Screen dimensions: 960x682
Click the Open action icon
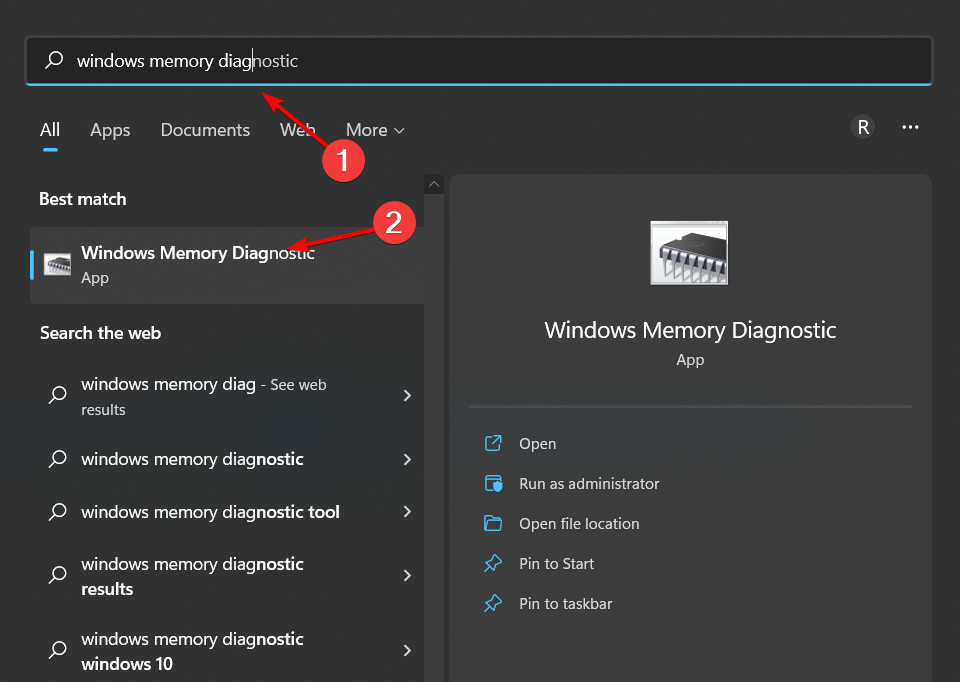493,443
